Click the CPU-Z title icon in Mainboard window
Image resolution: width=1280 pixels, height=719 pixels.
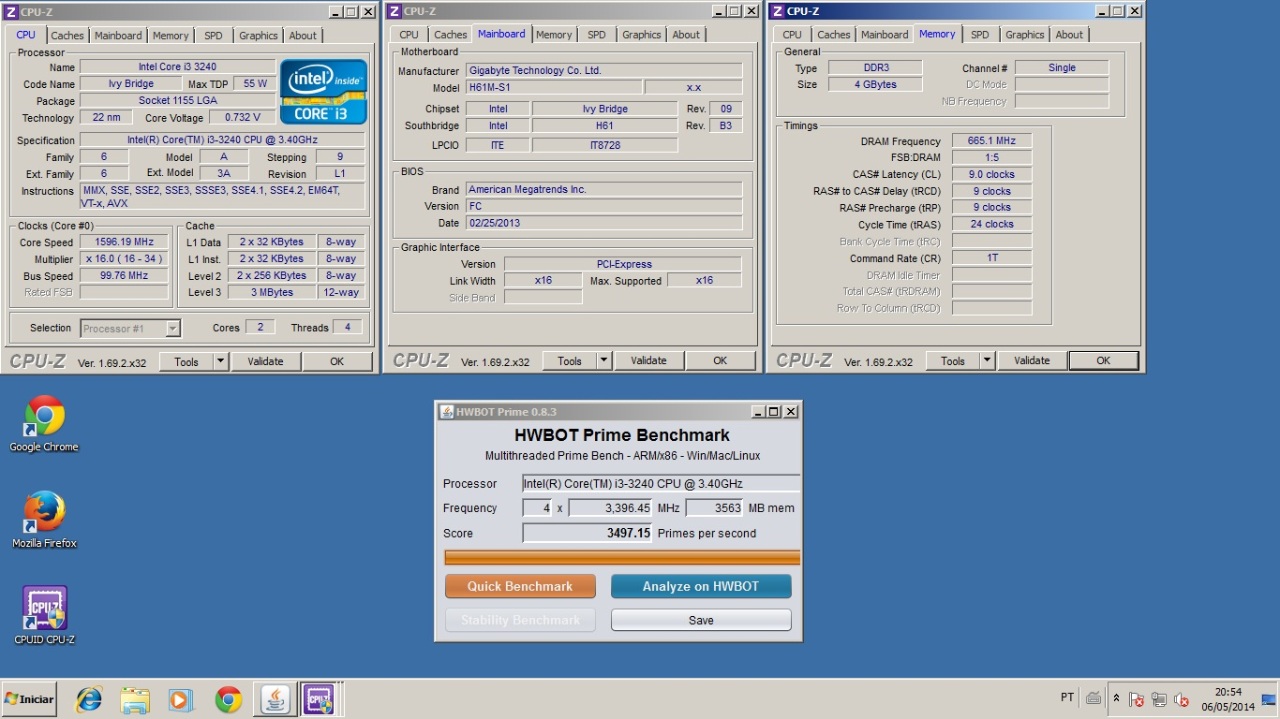pos(394,11)
